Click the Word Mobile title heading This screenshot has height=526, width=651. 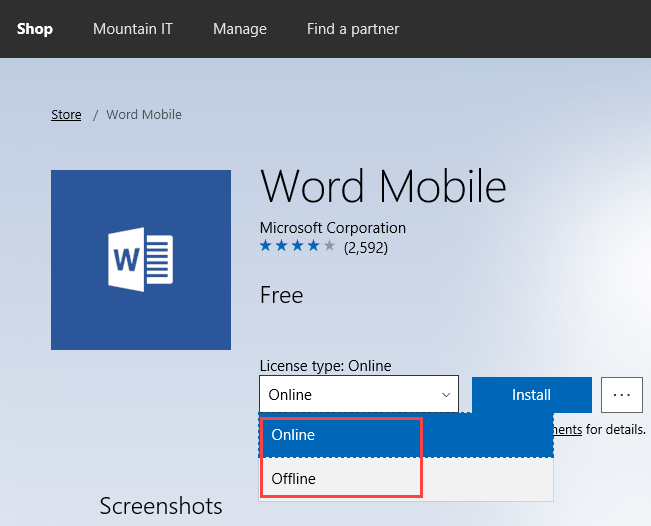382,187
